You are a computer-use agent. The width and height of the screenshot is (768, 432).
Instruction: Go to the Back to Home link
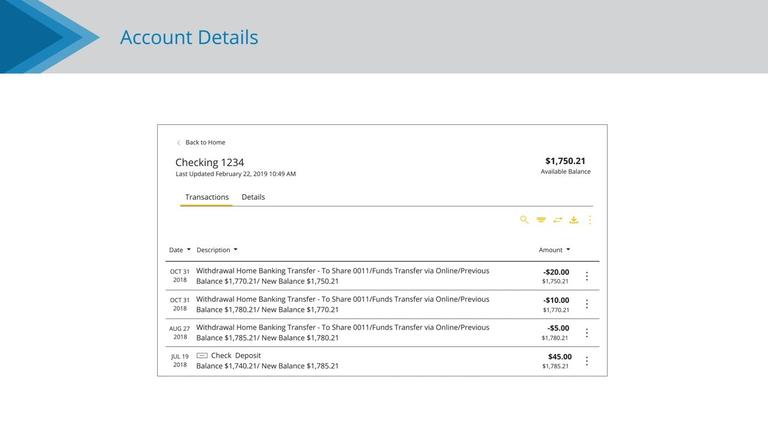[205, 143]
